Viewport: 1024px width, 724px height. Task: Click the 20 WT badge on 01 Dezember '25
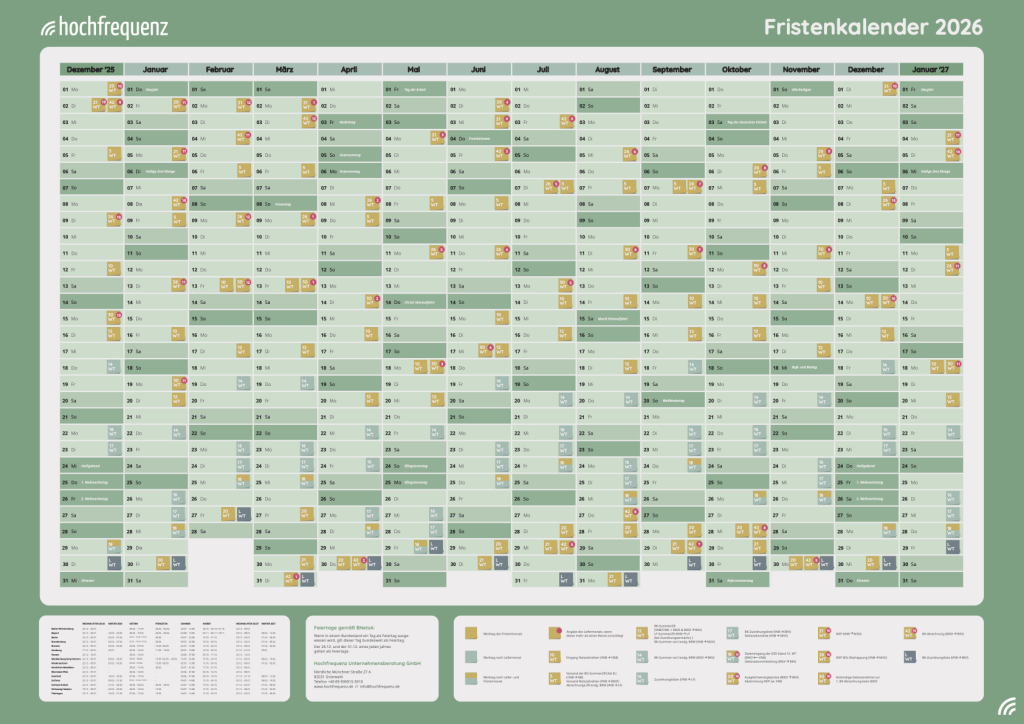click(x=113, y=89)
